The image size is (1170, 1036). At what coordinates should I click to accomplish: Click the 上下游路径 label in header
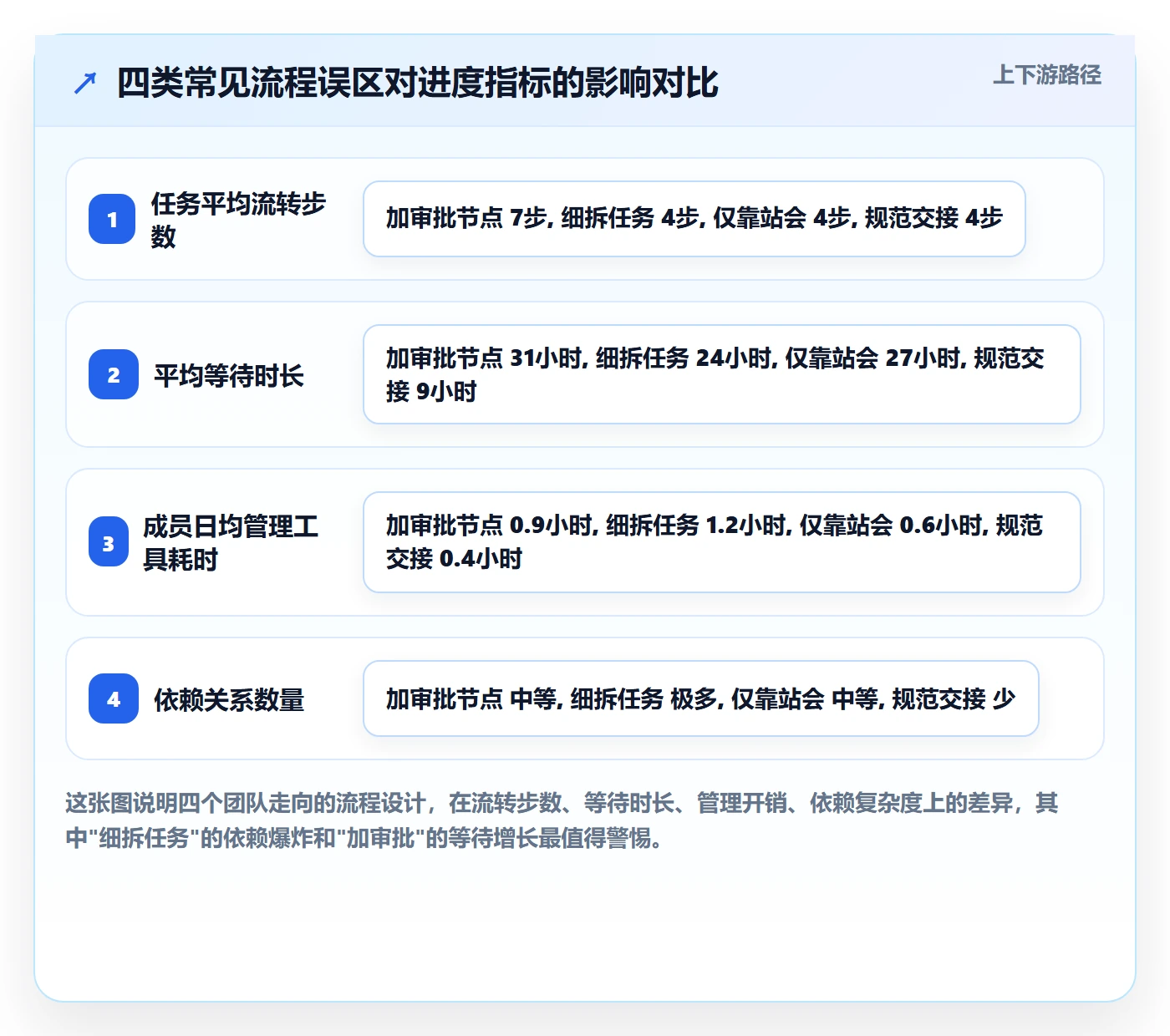(x=1046, y=74)
